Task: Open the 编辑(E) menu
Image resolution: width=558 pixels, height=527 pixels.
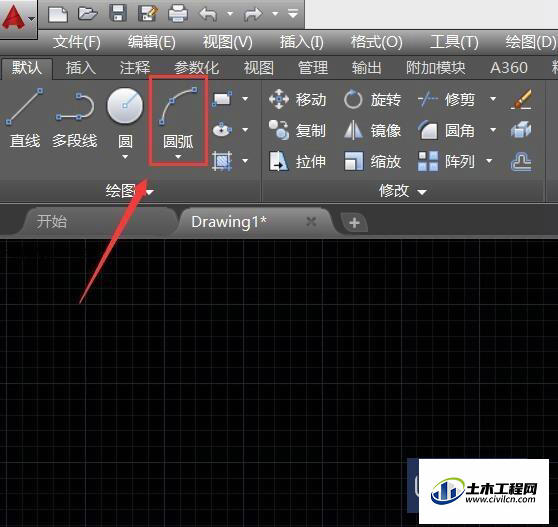Action: pos(152,42)
